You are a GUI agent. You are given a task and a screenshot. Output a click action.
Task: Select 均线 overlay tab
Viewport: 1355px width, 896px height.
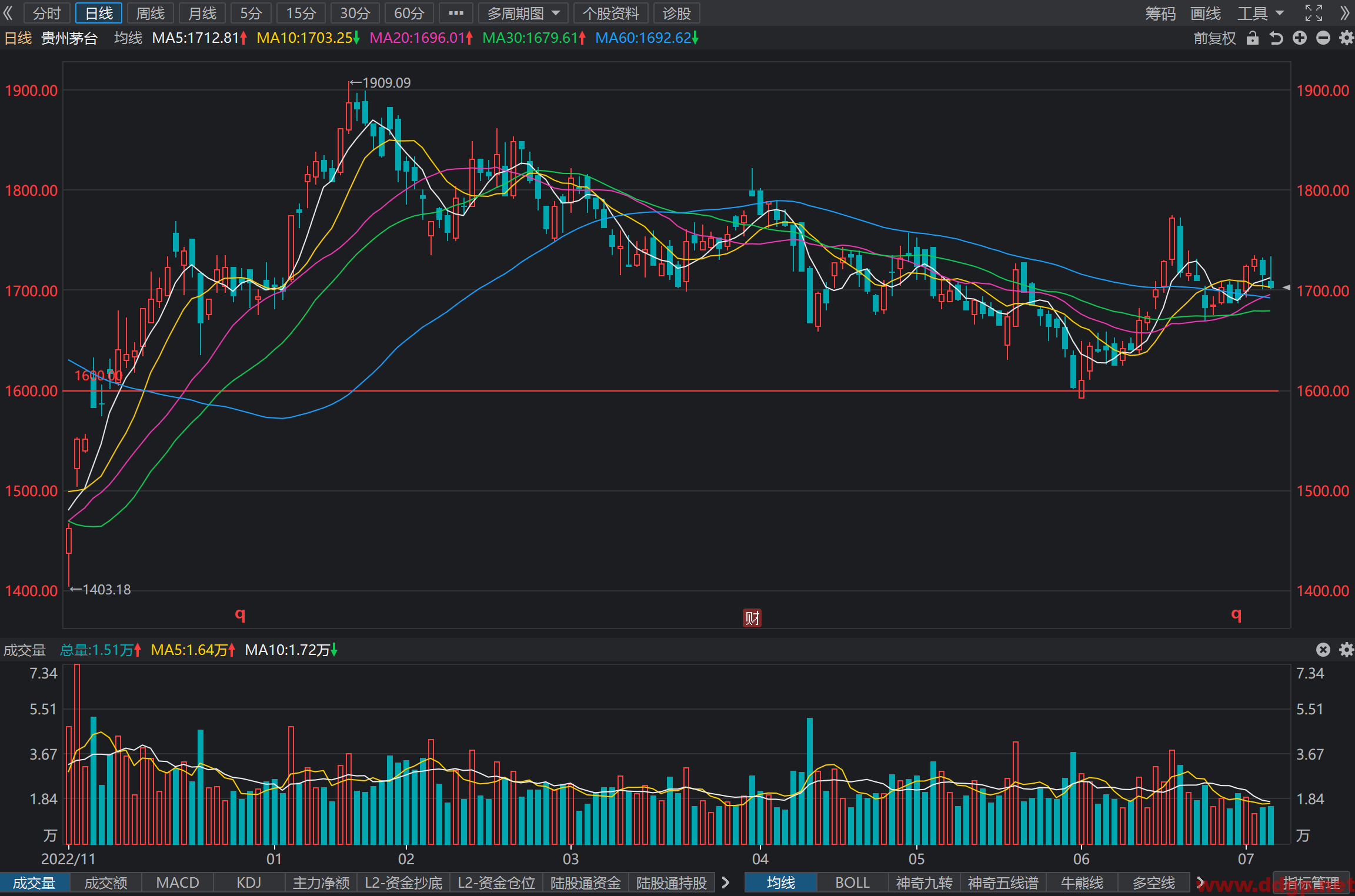click(x=781, y=882)
